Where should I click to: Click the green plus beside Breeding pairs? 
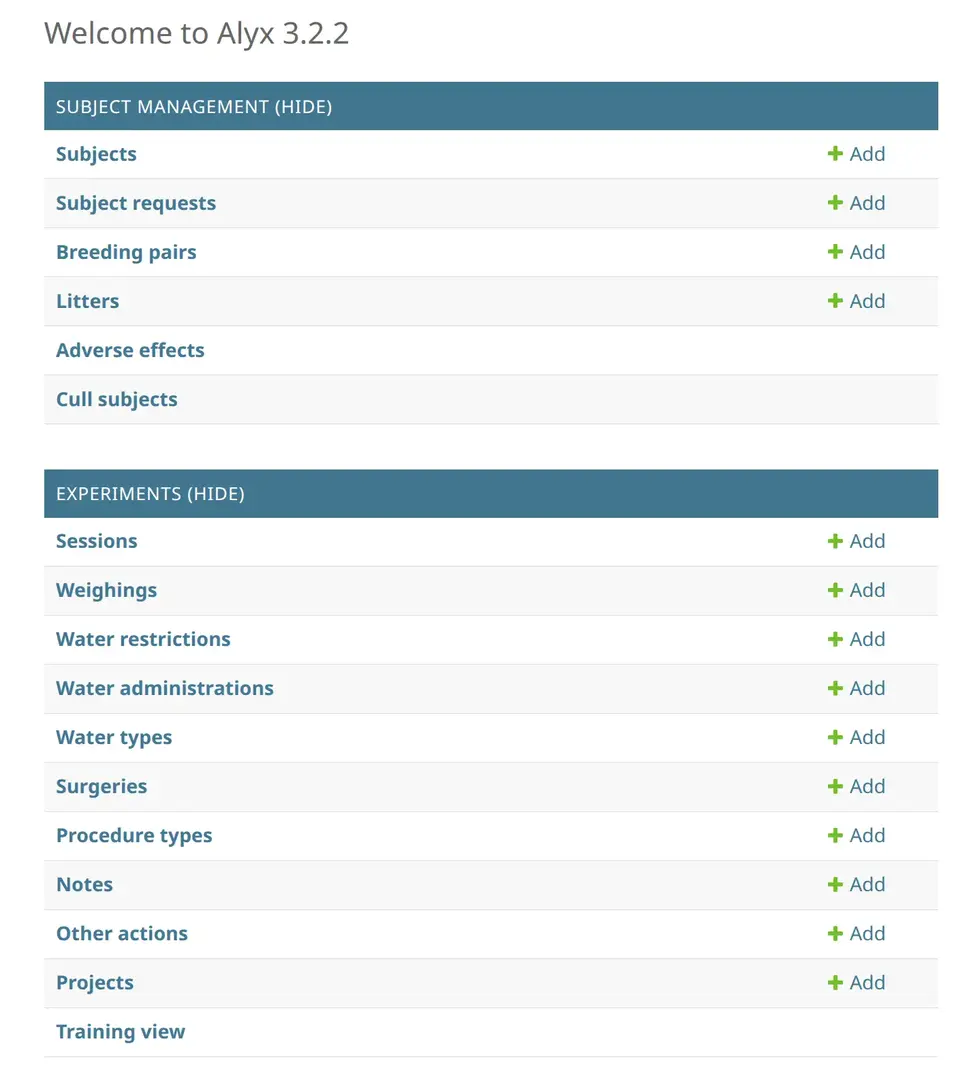(x=834, y=251)
